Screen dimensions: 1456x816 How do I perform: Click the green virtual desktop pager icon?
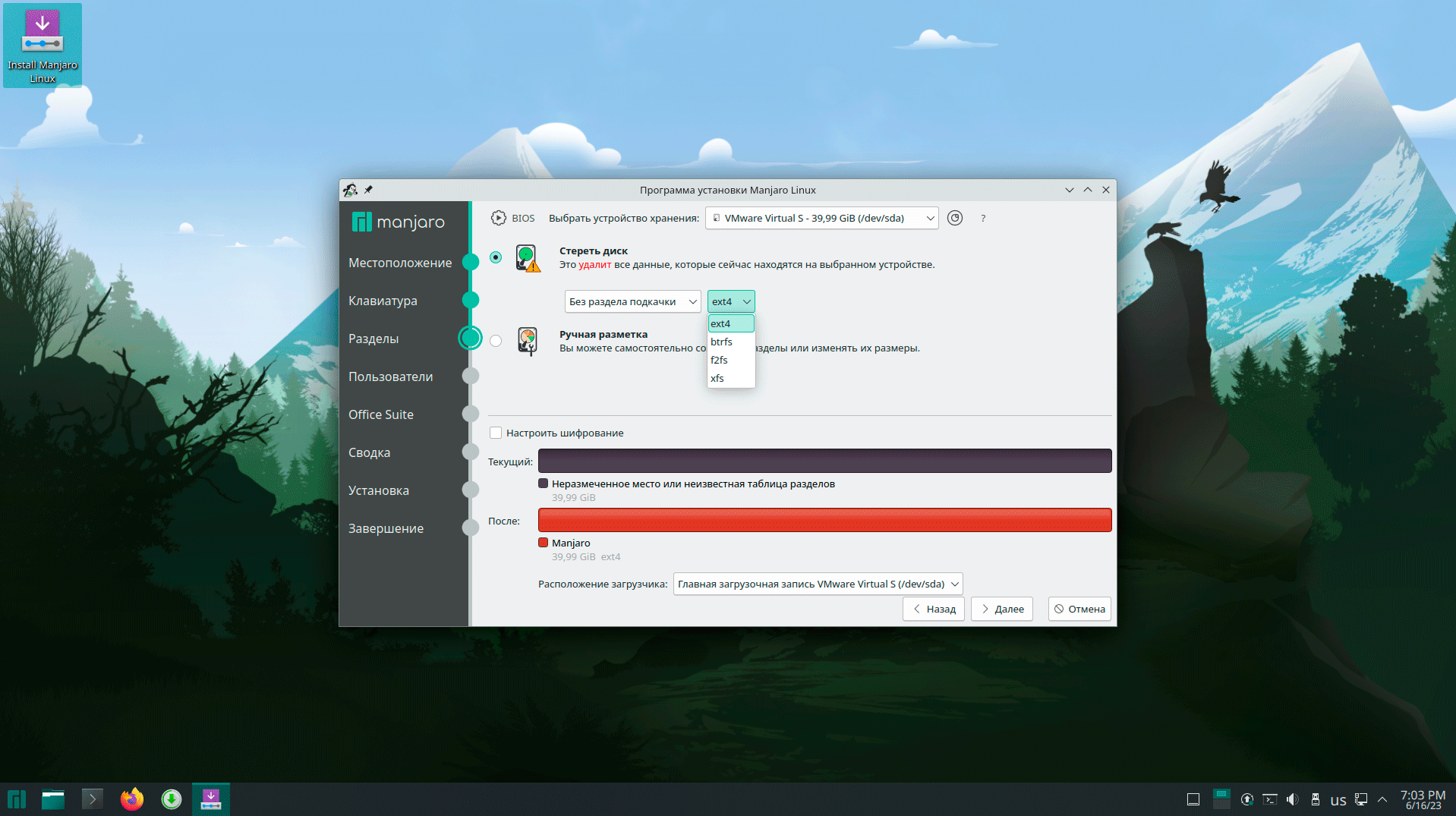coord(1221,799)
